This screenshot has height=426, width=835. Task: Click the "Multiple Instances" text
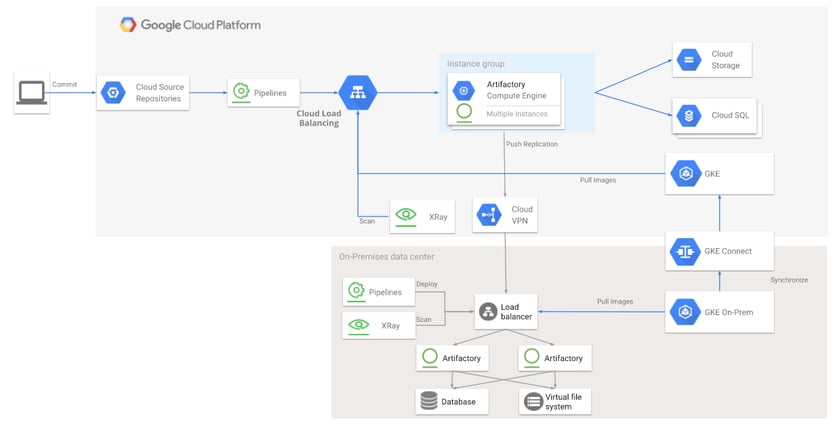click(x=517, y=114)
